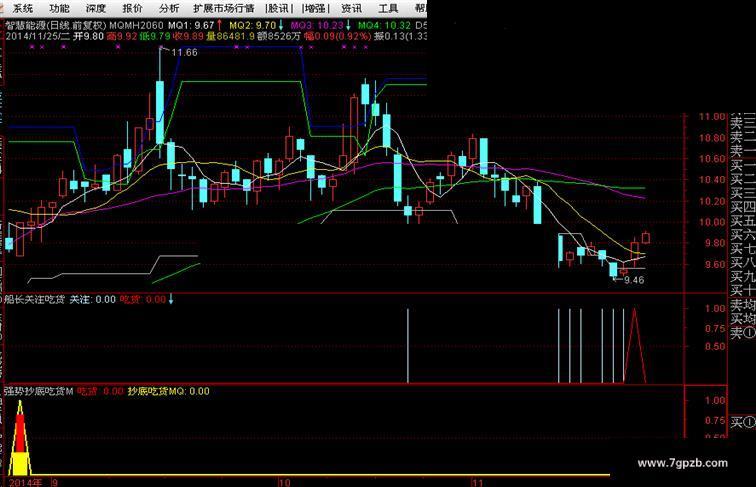Click the stock title 智慧能源(日线,前复权)
This screenshot has height=487, width=756.
[x=55, y=25]
